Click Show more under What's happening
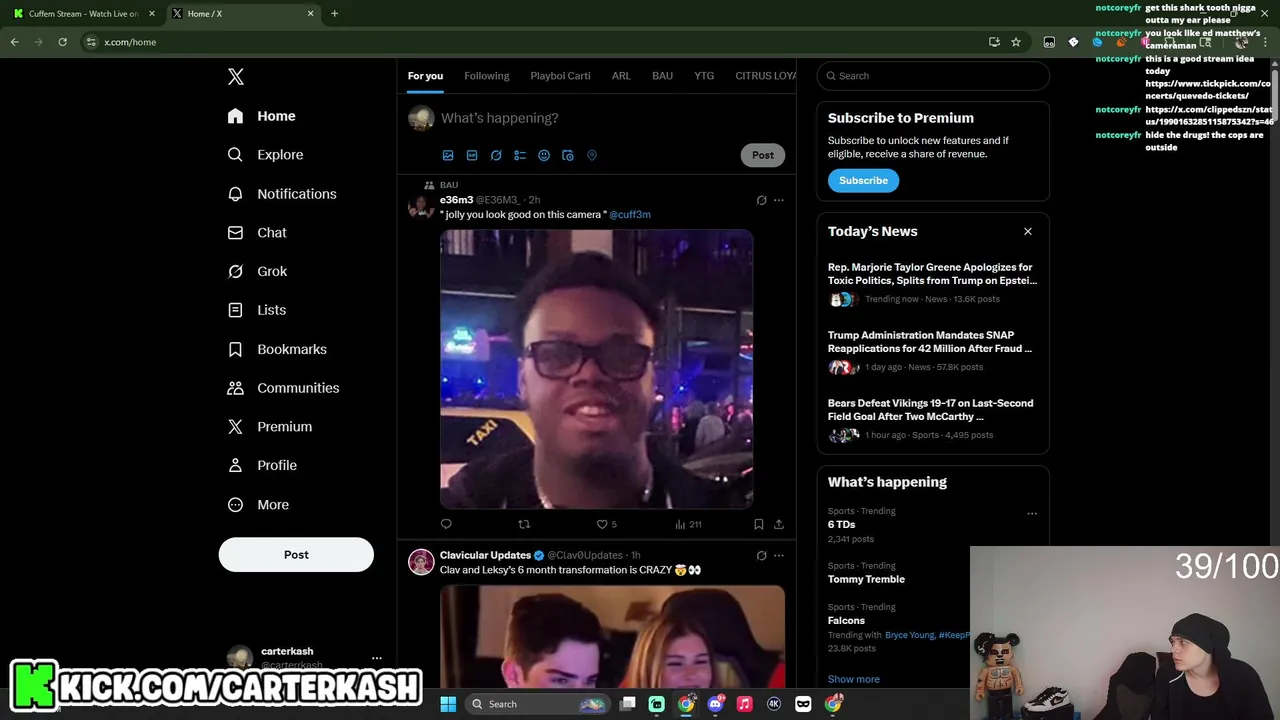The image size is (1280, 720). 854,679
